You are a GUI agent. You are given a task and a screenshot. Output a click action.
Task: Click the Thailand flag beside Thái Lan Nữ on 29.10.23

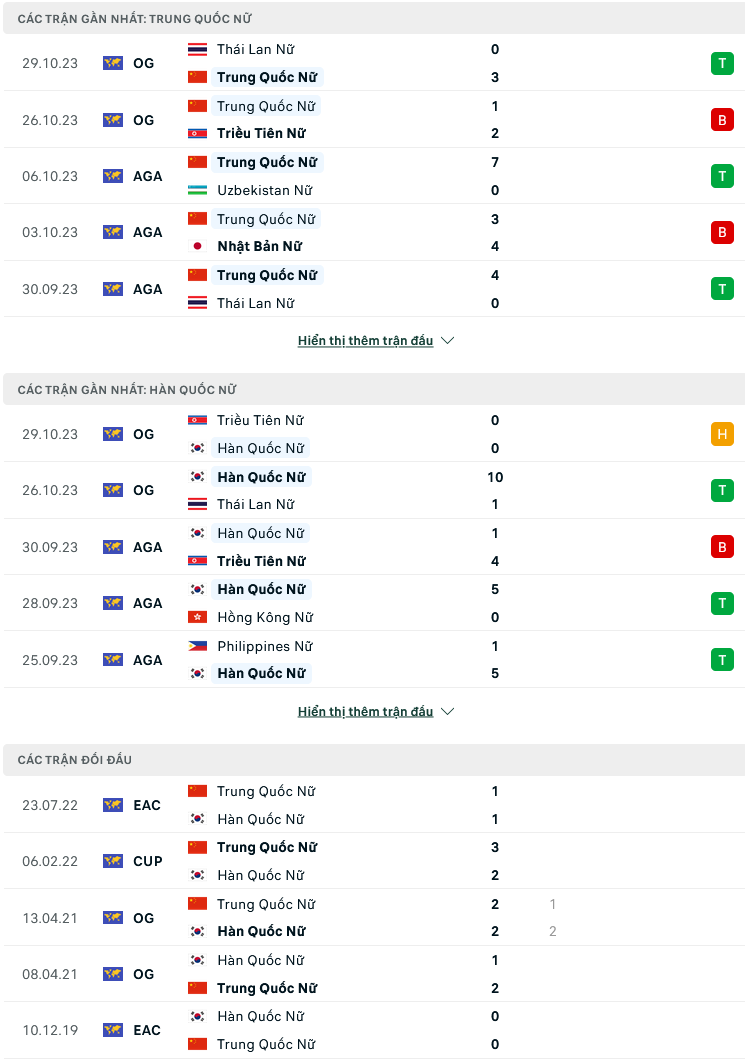tap(197, 49)
